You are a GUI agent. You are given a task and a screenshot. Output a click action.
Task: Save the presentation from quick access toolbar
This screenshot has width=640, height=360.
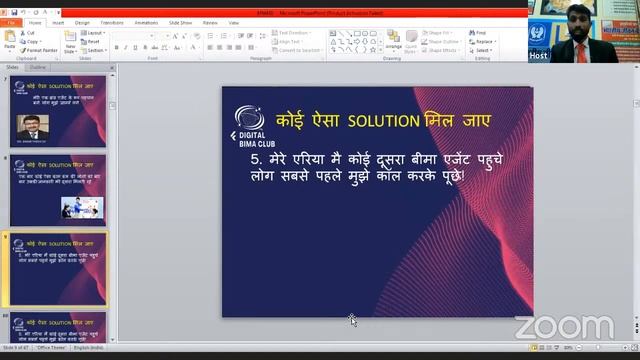[14, 13]
